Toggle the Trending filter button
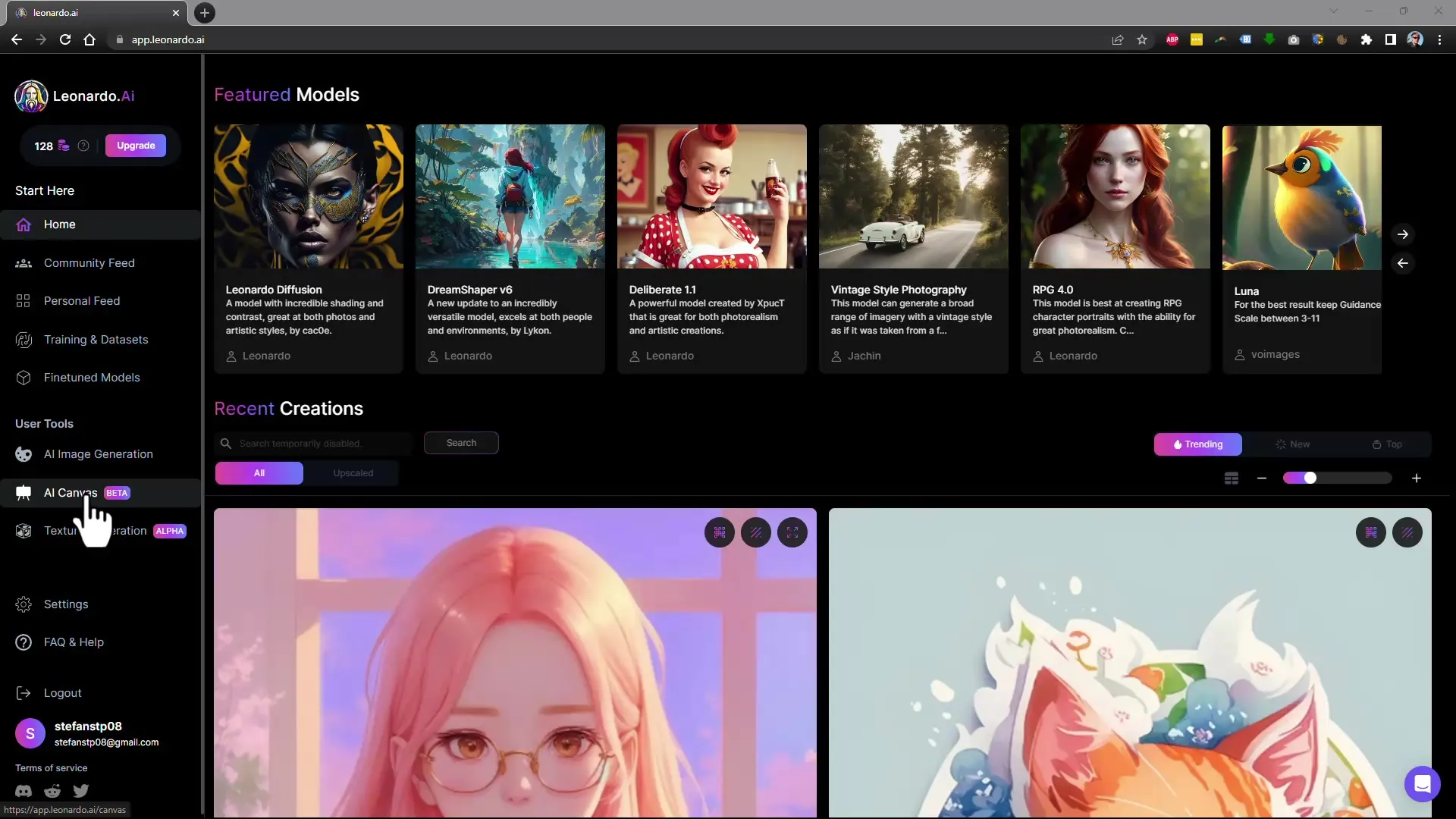The height and width of the screenshot is (819, 1456). tap(1199, 444)
